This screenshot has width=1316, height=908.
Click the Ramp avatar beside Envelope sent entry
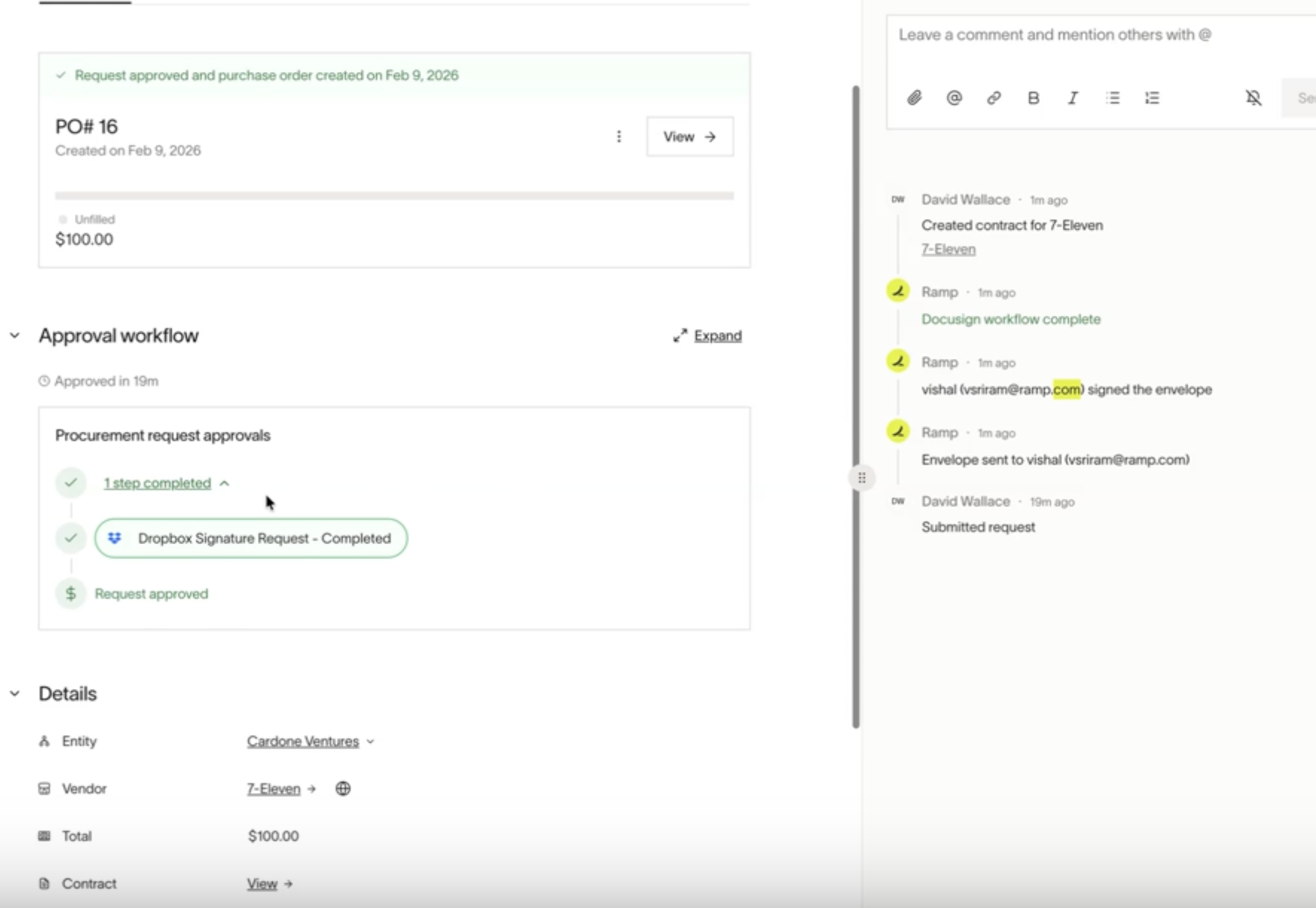coord(898,432)
